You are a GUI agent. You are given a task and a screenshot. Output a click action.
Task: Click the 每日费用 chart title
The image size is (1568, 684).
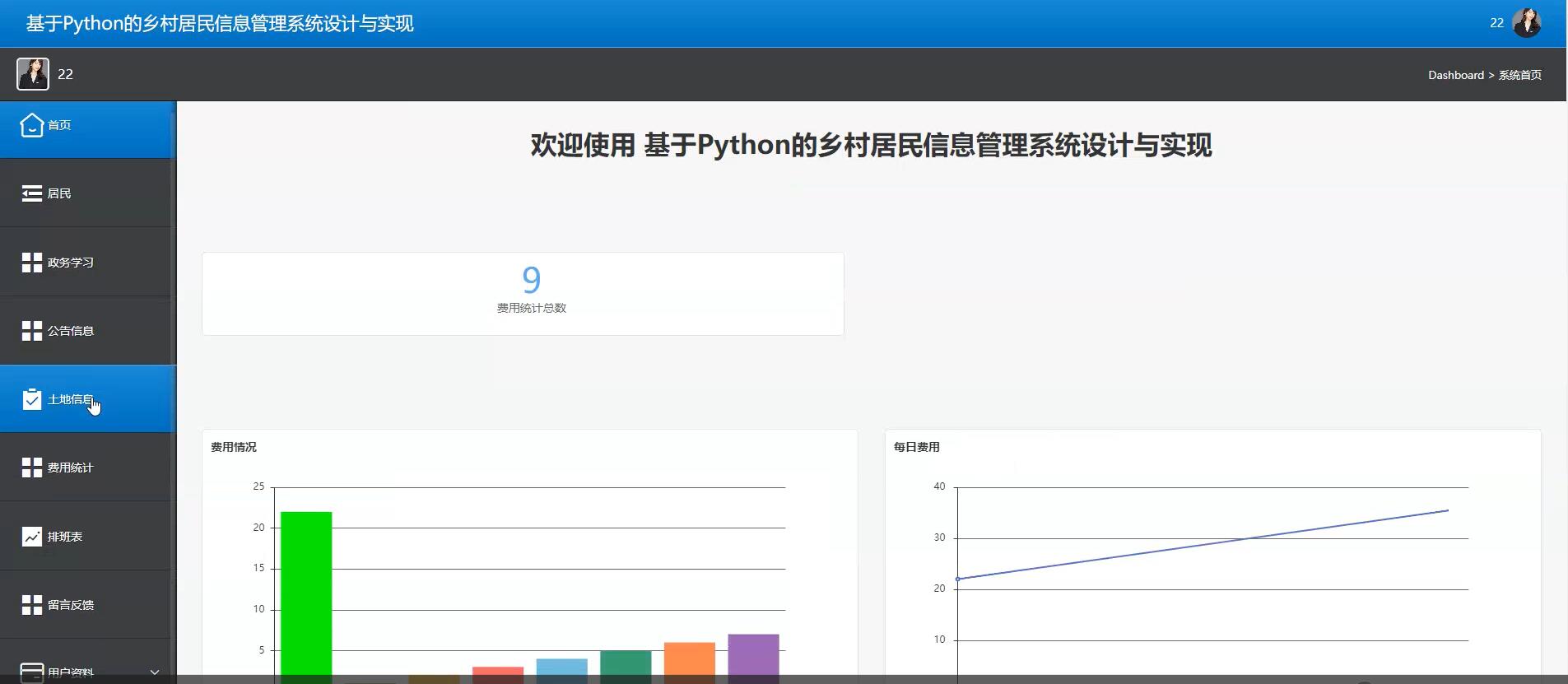point(917,447)
